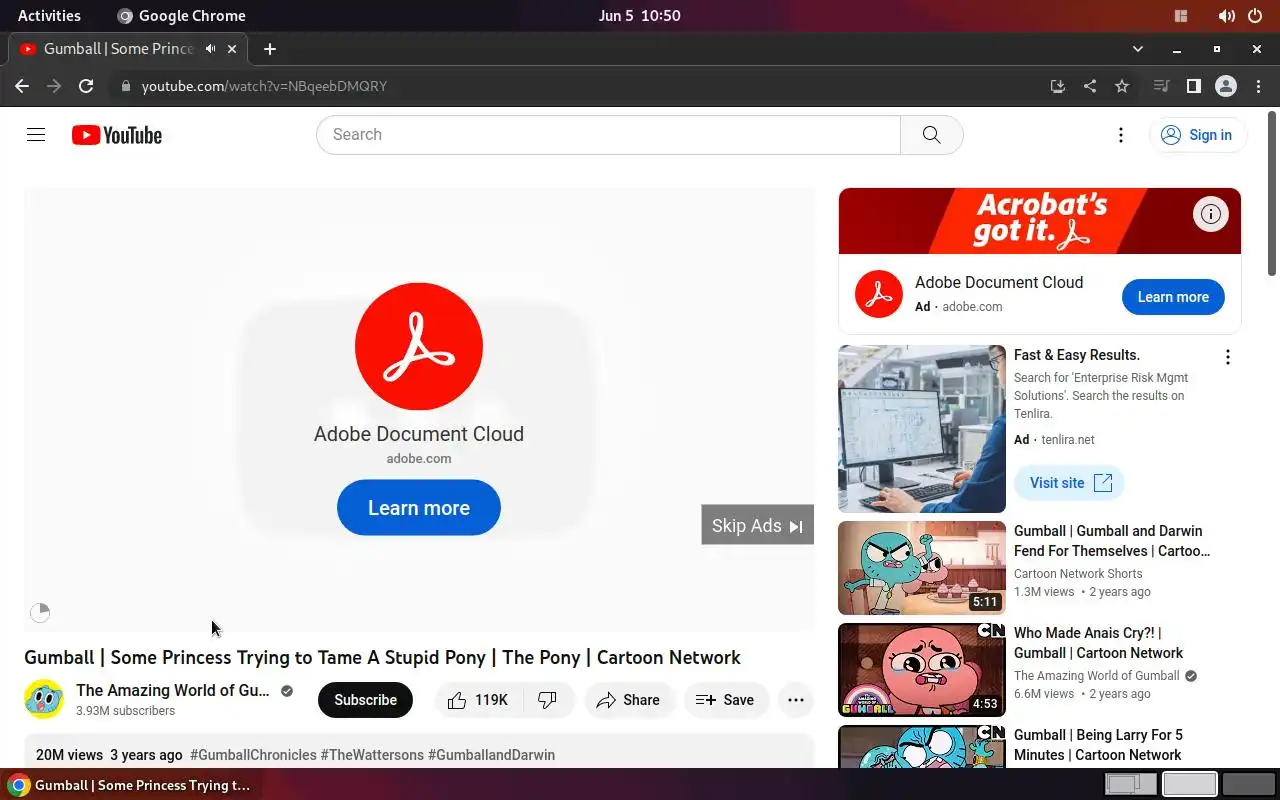Screen dimensions: 1280x800
Task: Click the share page icon in address bar
Action: (x=1090, y=86)
